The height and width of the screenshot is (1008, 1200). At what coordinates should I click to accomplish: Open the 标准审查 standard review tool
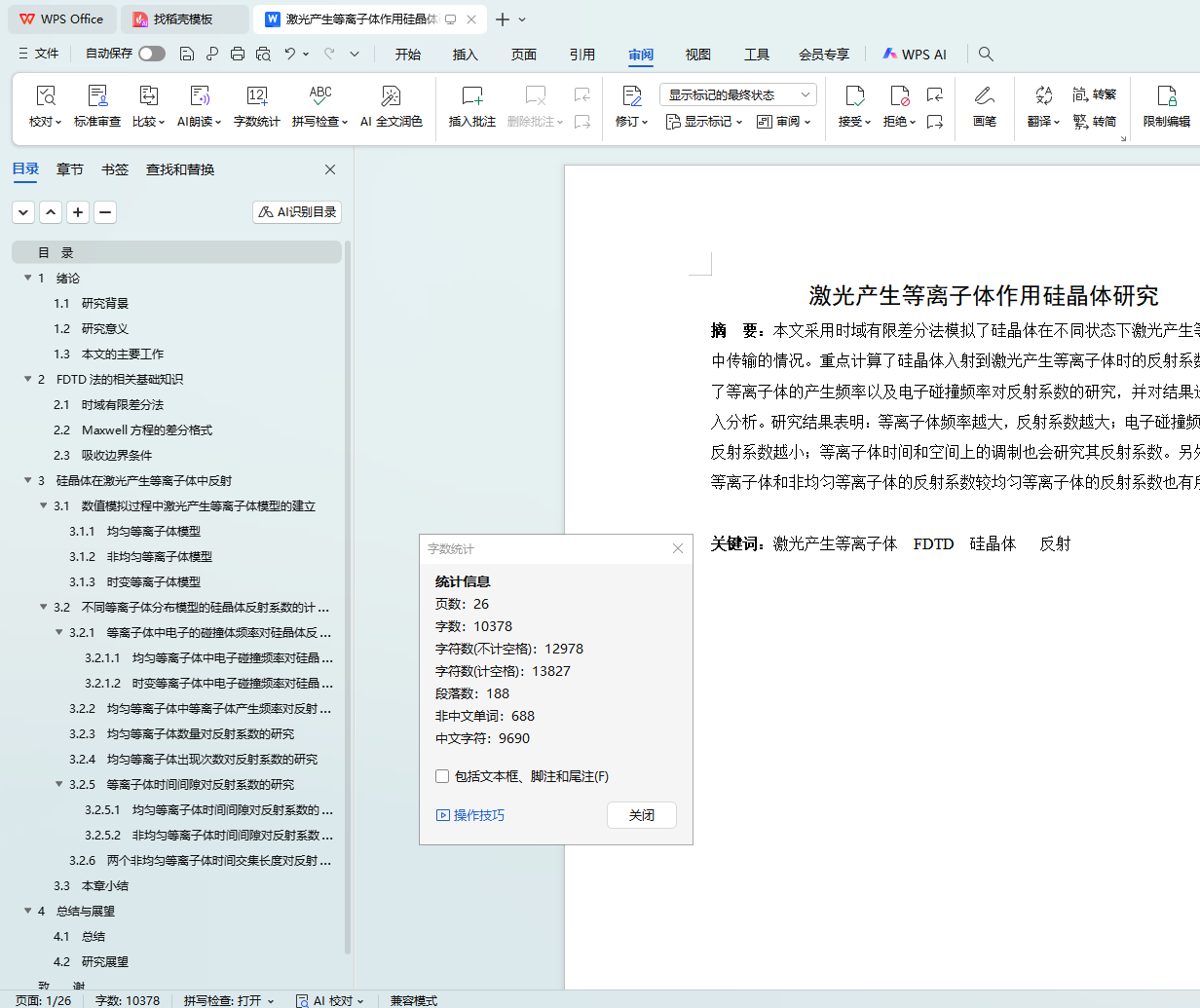pyautogui.click(x=97, y=106)
